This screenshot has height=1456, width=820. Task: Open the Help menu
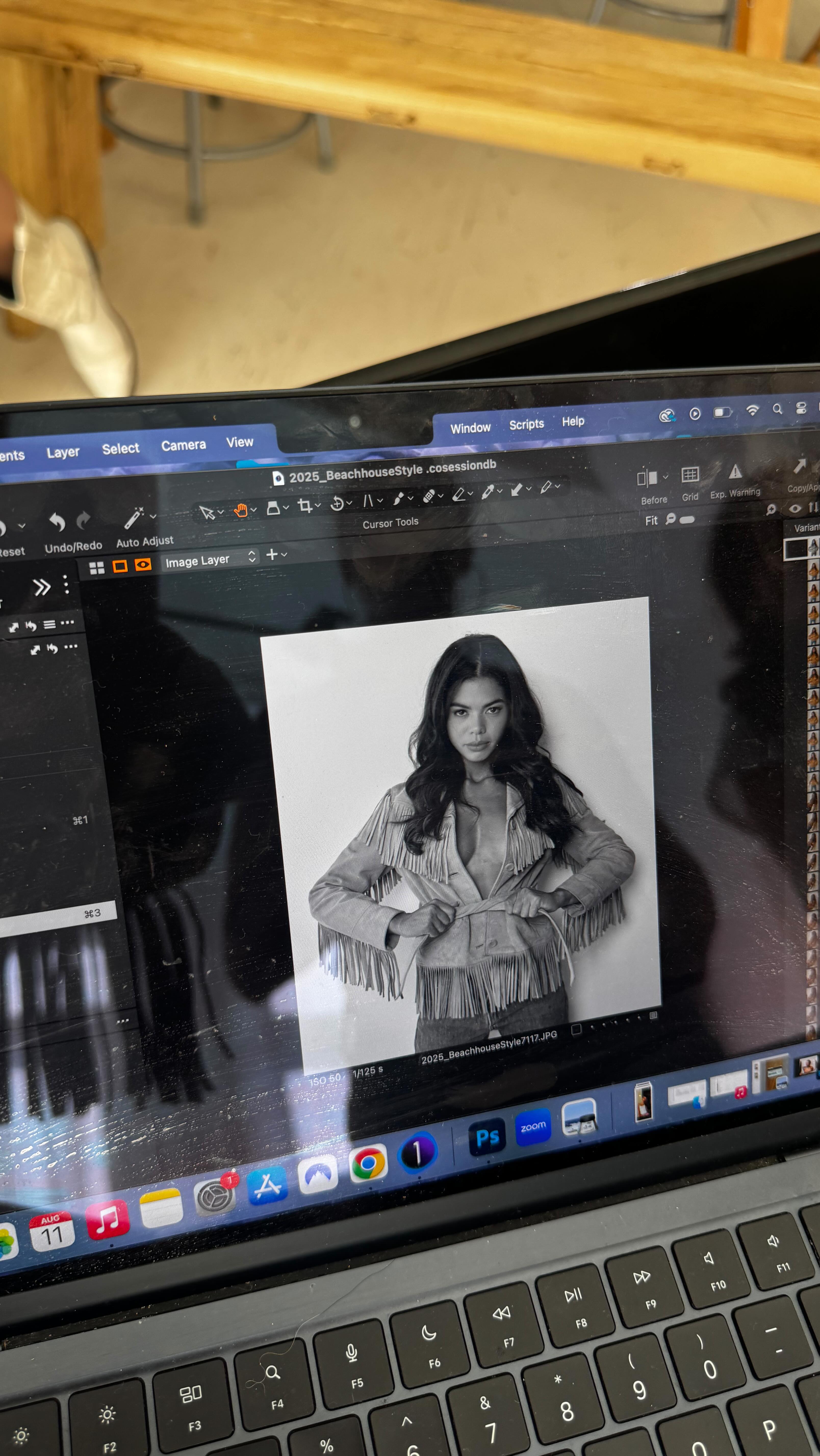coord(573,422)
